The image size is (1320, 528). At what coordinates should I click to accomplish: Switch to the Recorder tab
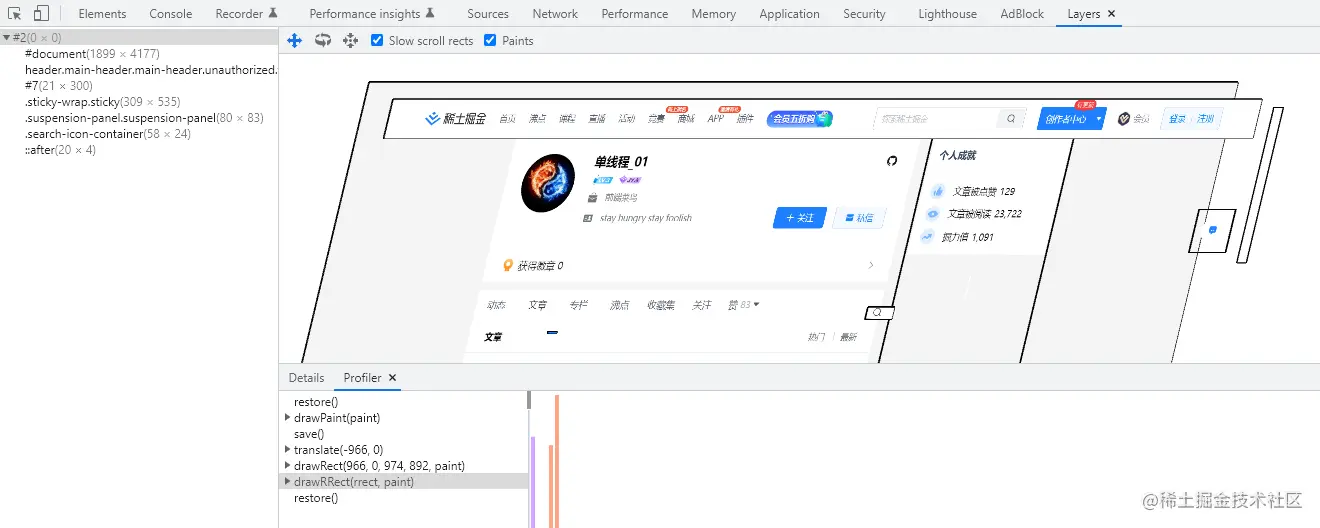click(x=246, y=14)
